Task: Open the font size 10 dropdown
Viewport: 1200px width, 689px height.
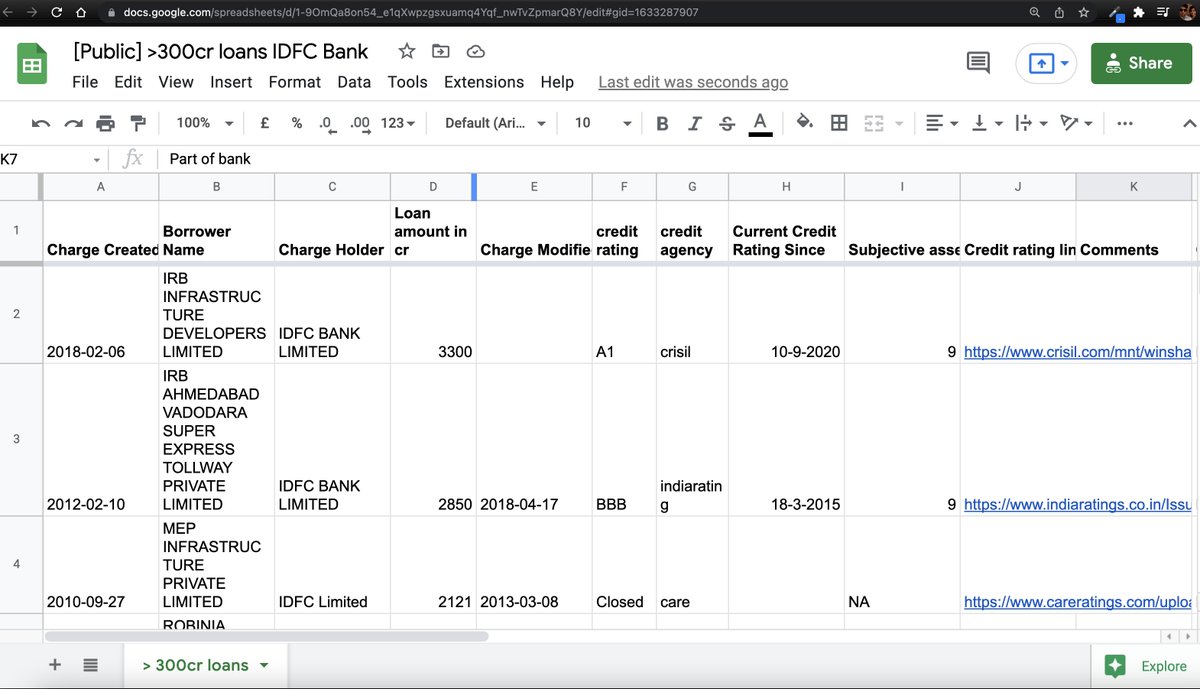Action: 602,123
